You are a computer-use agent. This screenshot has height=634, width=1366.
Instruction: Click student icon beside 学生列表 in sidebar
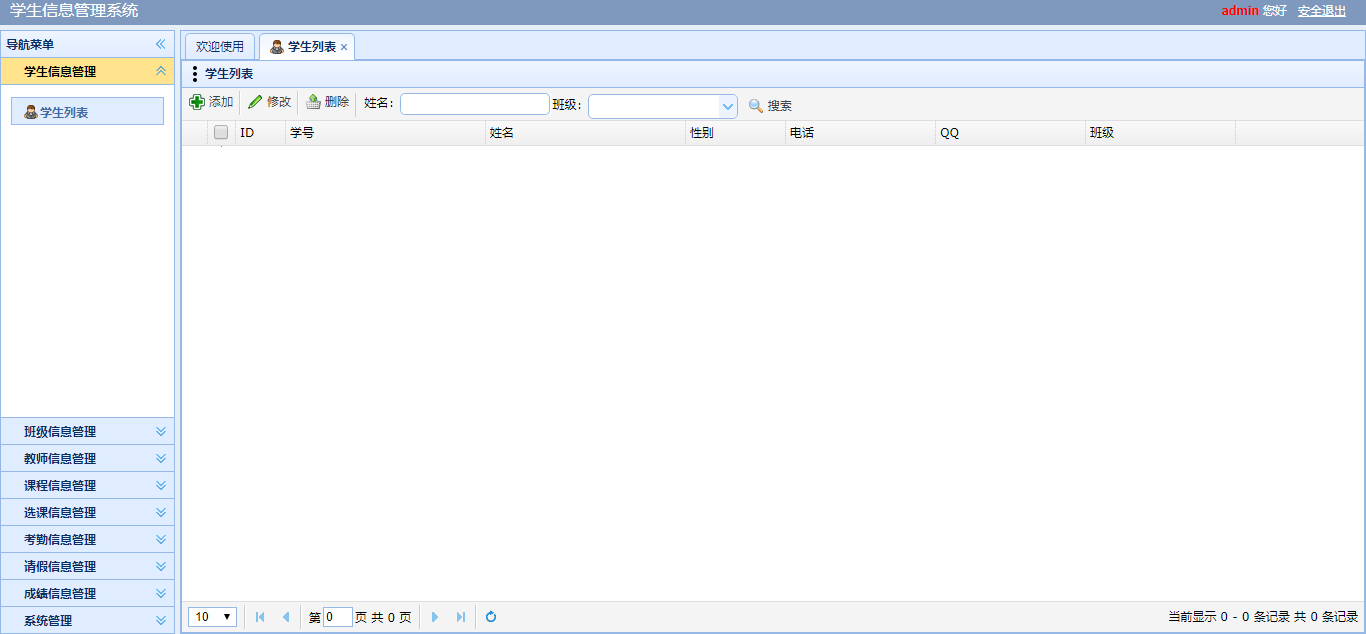(30, 112)
